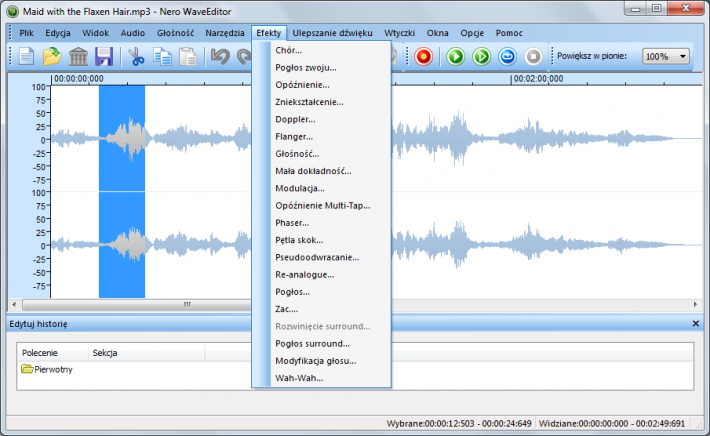Choose Chór... effect
The height and width of the screenshot is (436, 710).
pos(321,50)
